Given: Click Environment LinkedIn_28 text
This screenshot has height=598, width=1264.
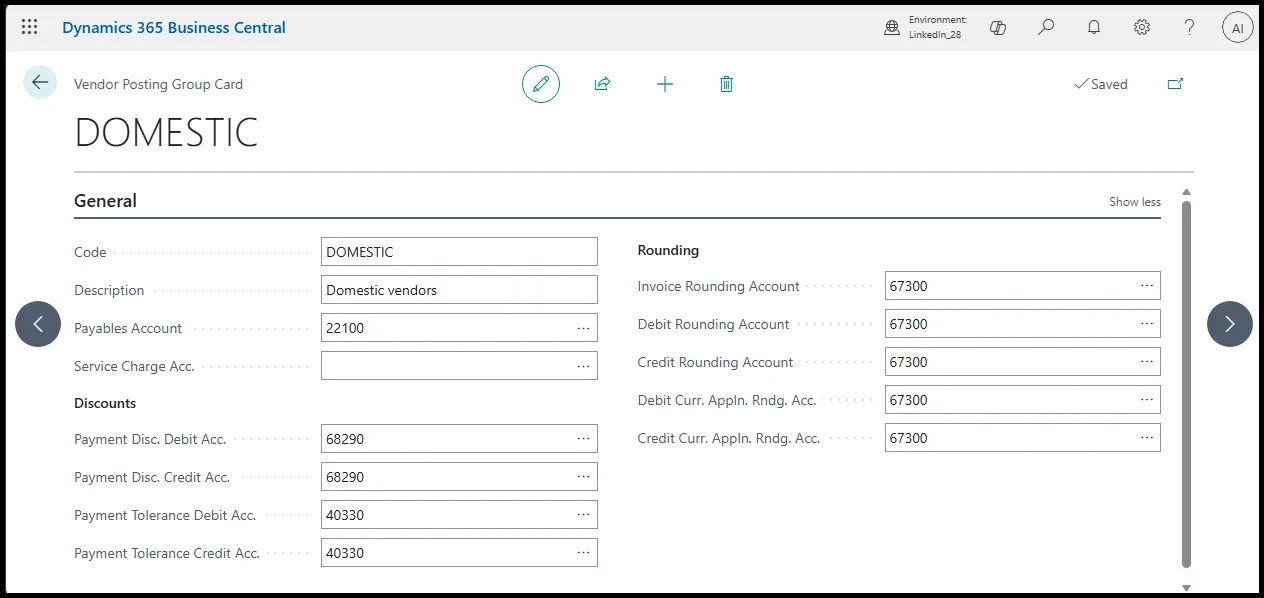Looking at the screenshot, I should 937,27.
